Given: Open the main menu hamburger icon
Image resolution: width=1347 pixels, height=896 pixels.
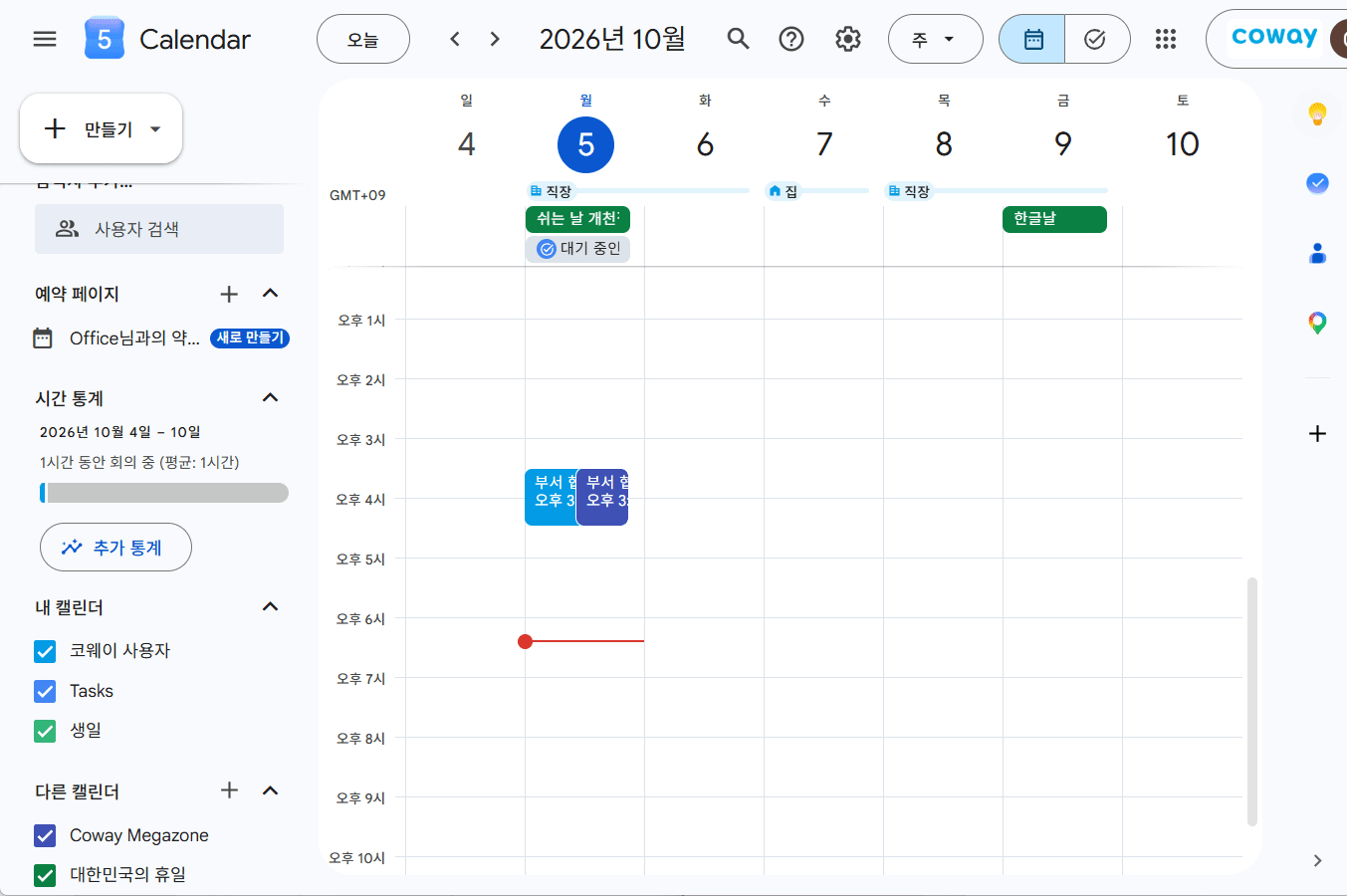Looking at the screenshot, I should point(45,39).
